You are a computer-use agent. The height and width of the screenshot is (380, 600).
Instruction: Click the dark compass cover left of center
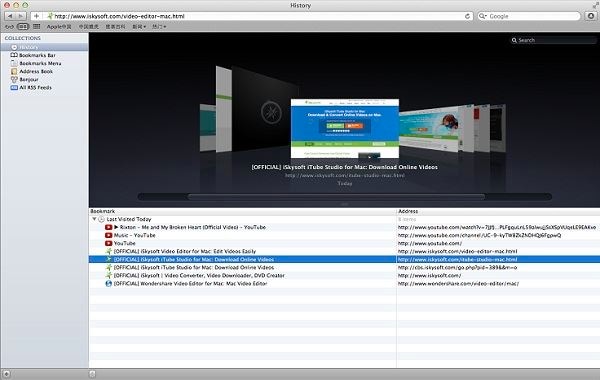click(x=265, y=110)
